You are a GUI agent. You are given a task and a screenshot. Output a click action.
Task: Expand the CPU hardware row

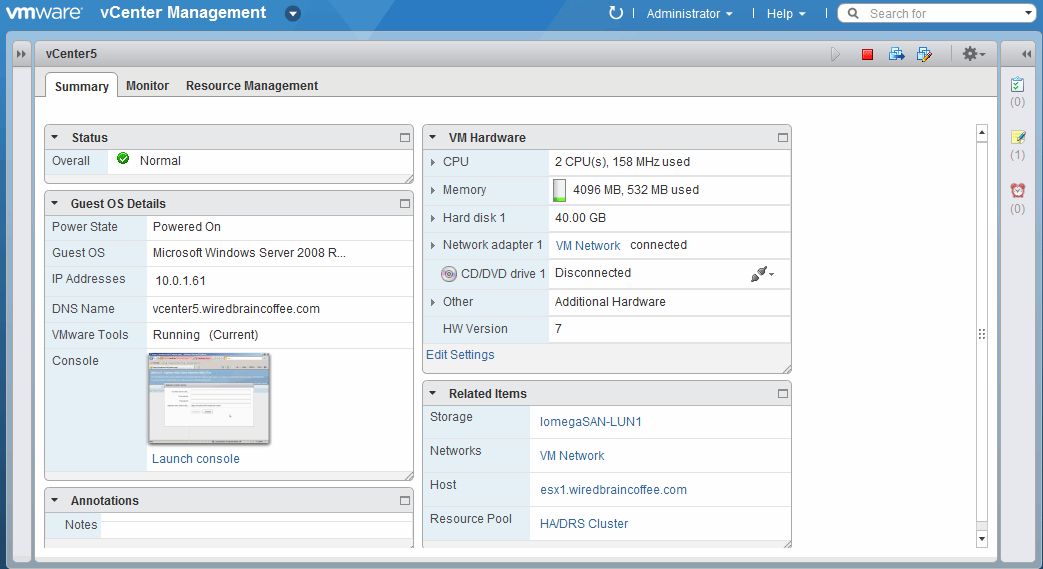[433, 162]
